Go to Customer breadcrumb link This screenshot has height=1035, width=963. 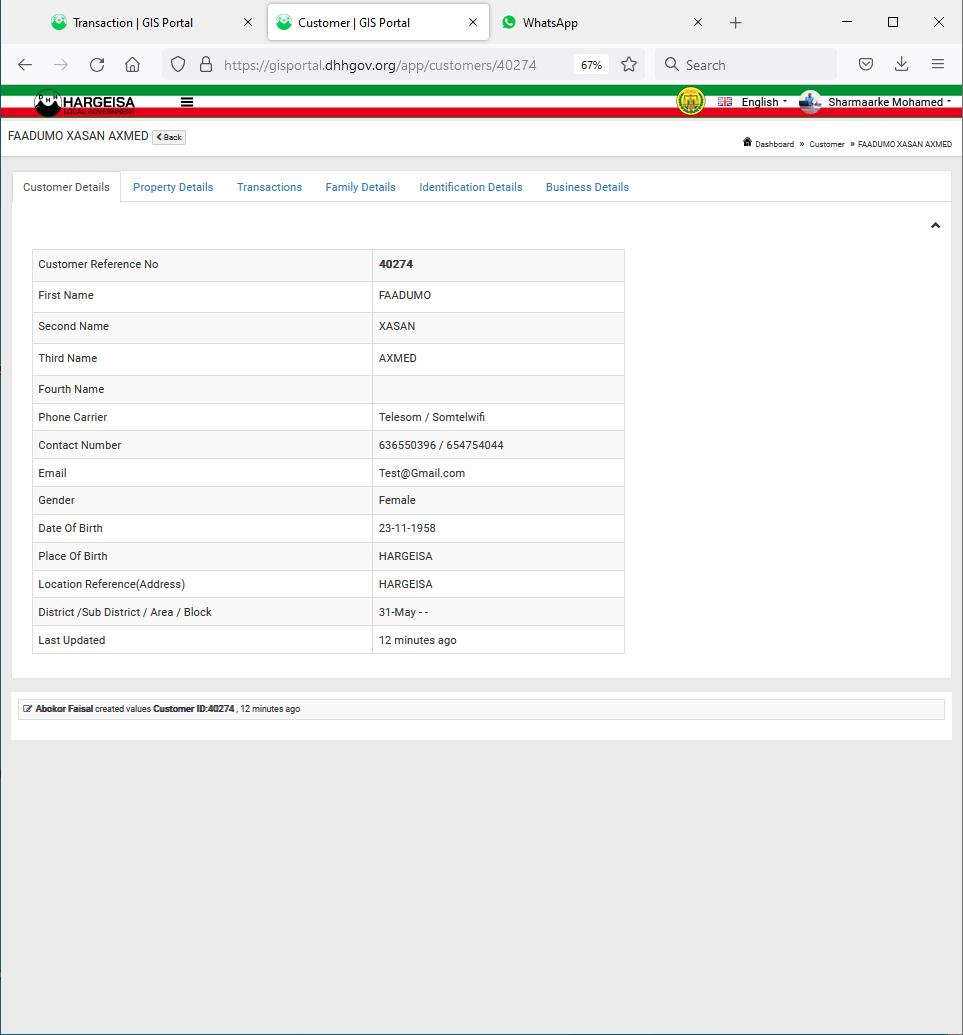click(x=827, y=144)
